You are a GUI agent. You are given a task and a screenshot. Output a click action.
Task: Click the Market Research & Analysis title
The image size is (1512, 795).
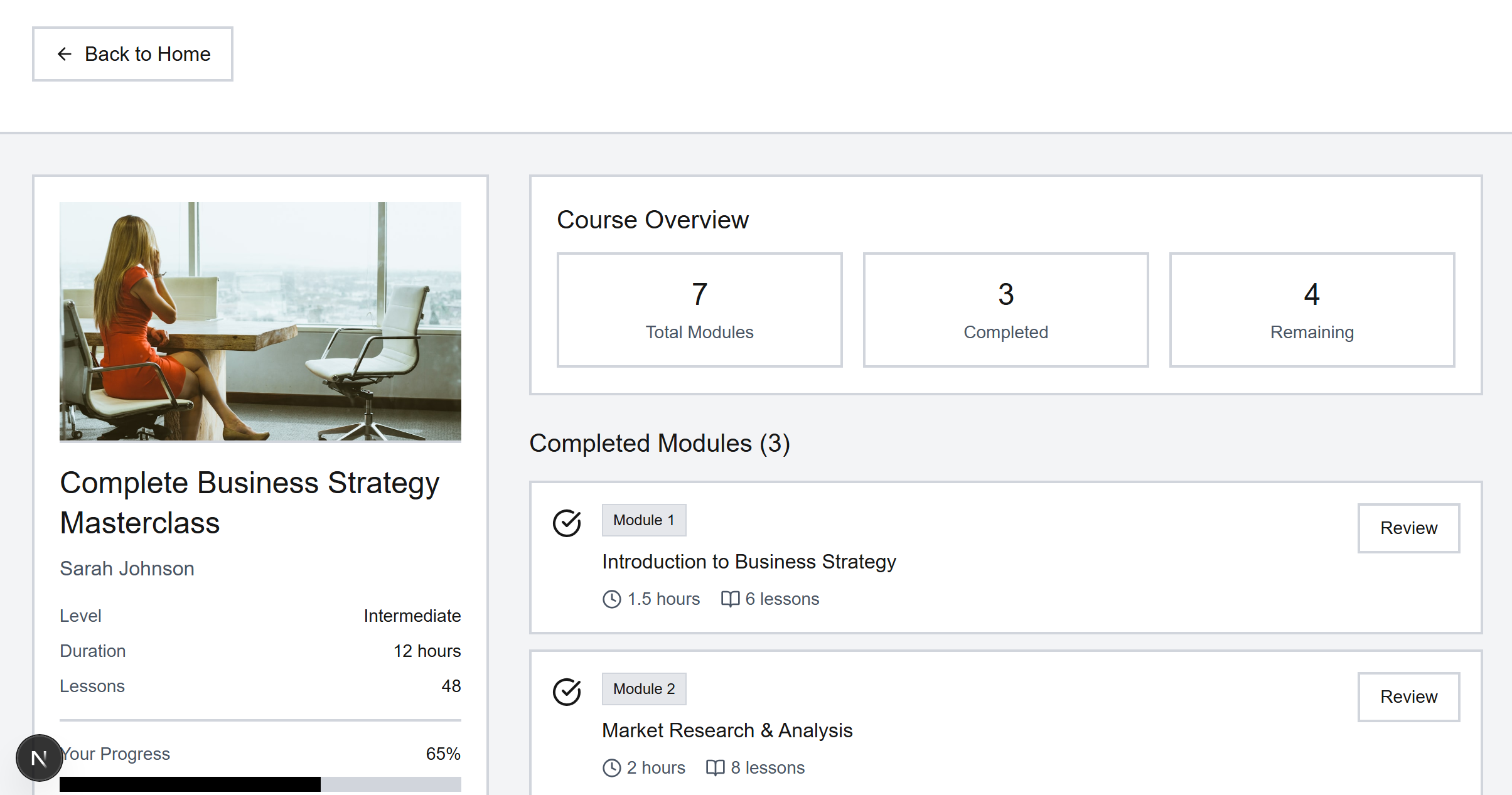click(727, 730)
